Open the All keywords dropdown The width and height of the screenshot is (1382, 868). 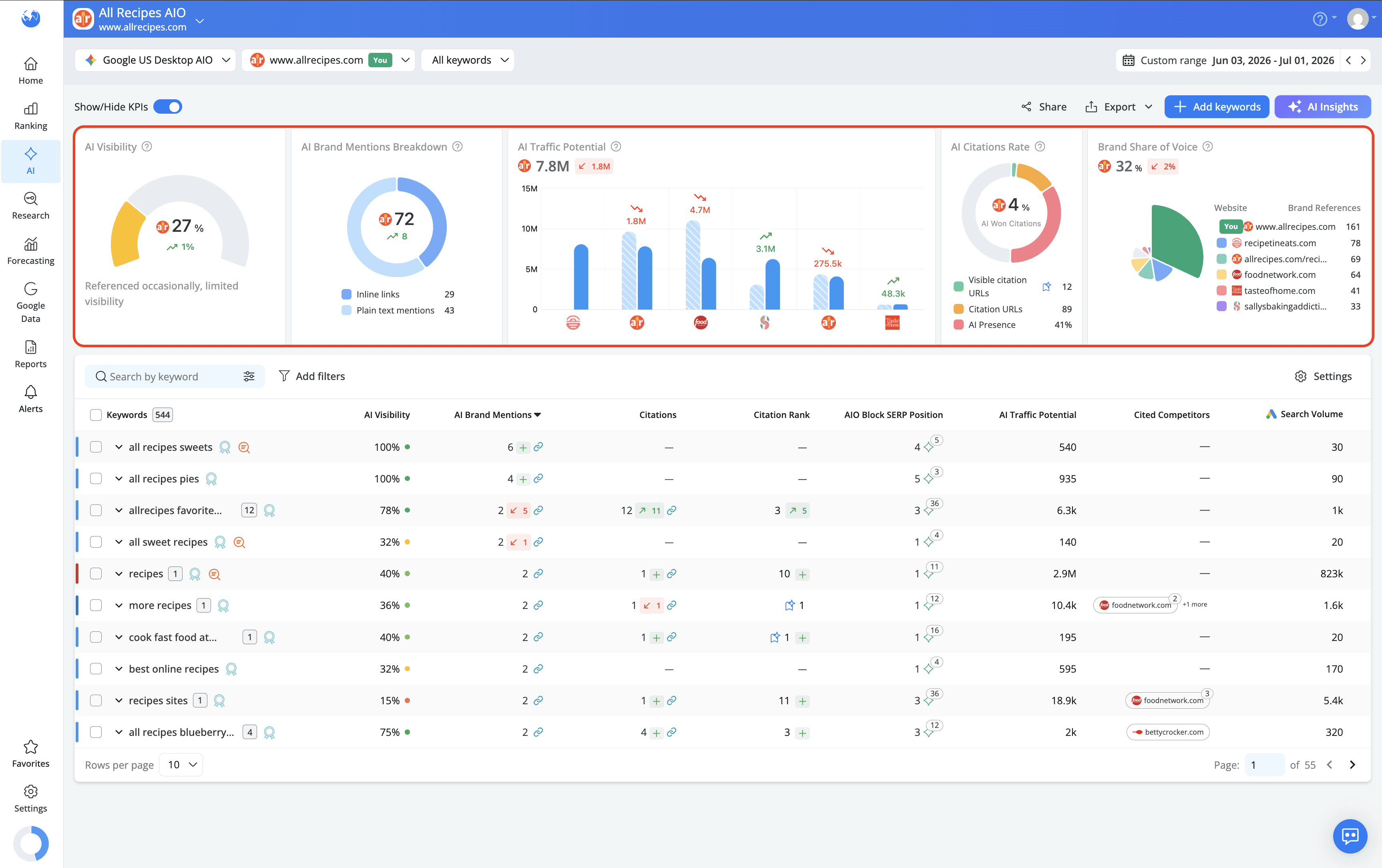[468, 60]
